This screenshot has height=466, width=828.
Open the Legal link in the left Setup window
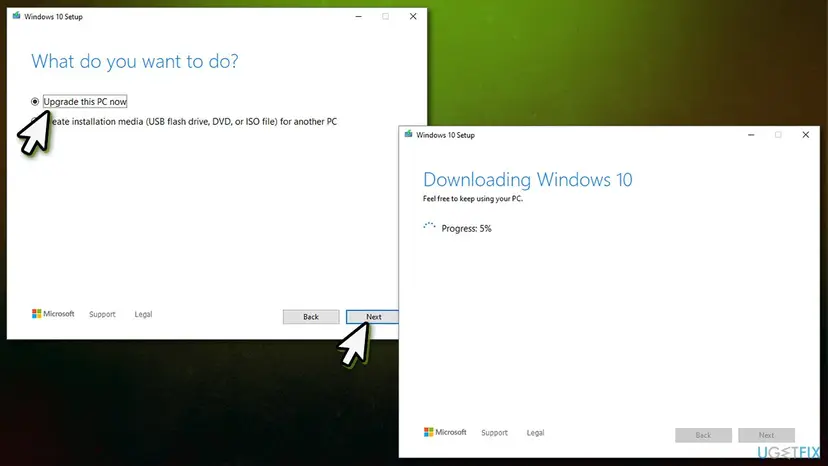[x=143, y=314]
